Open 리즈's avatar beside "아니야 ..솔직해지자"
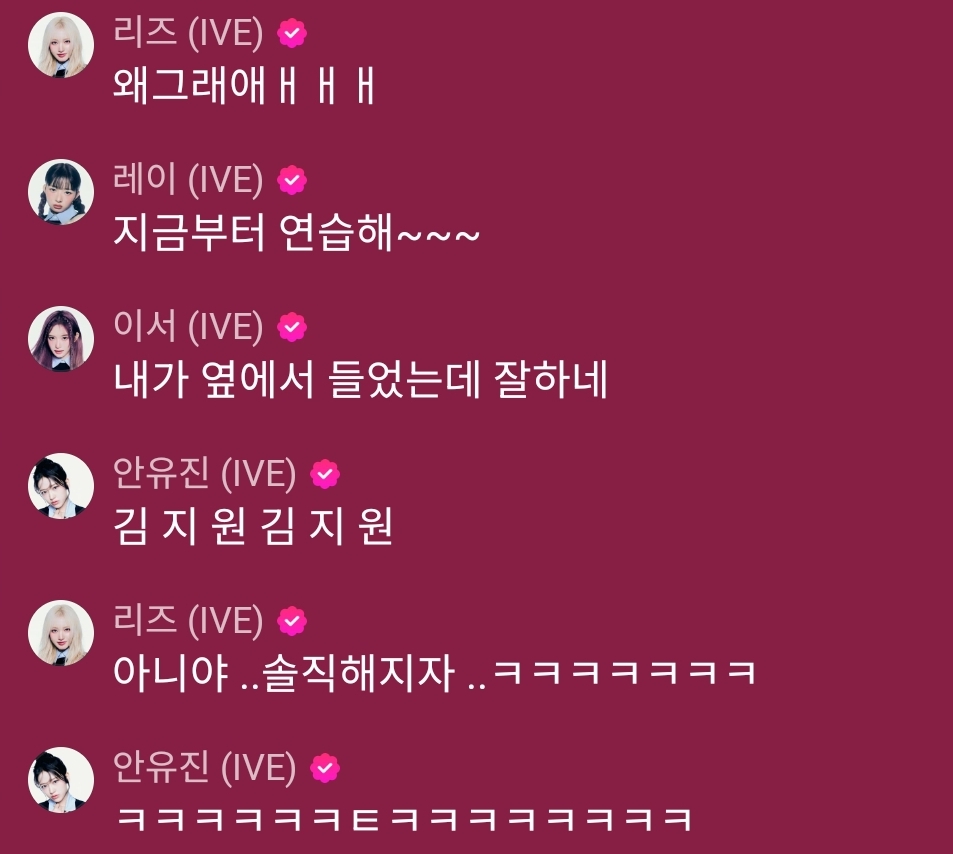The height and width of the screenshot is (854, 953). 61,633
